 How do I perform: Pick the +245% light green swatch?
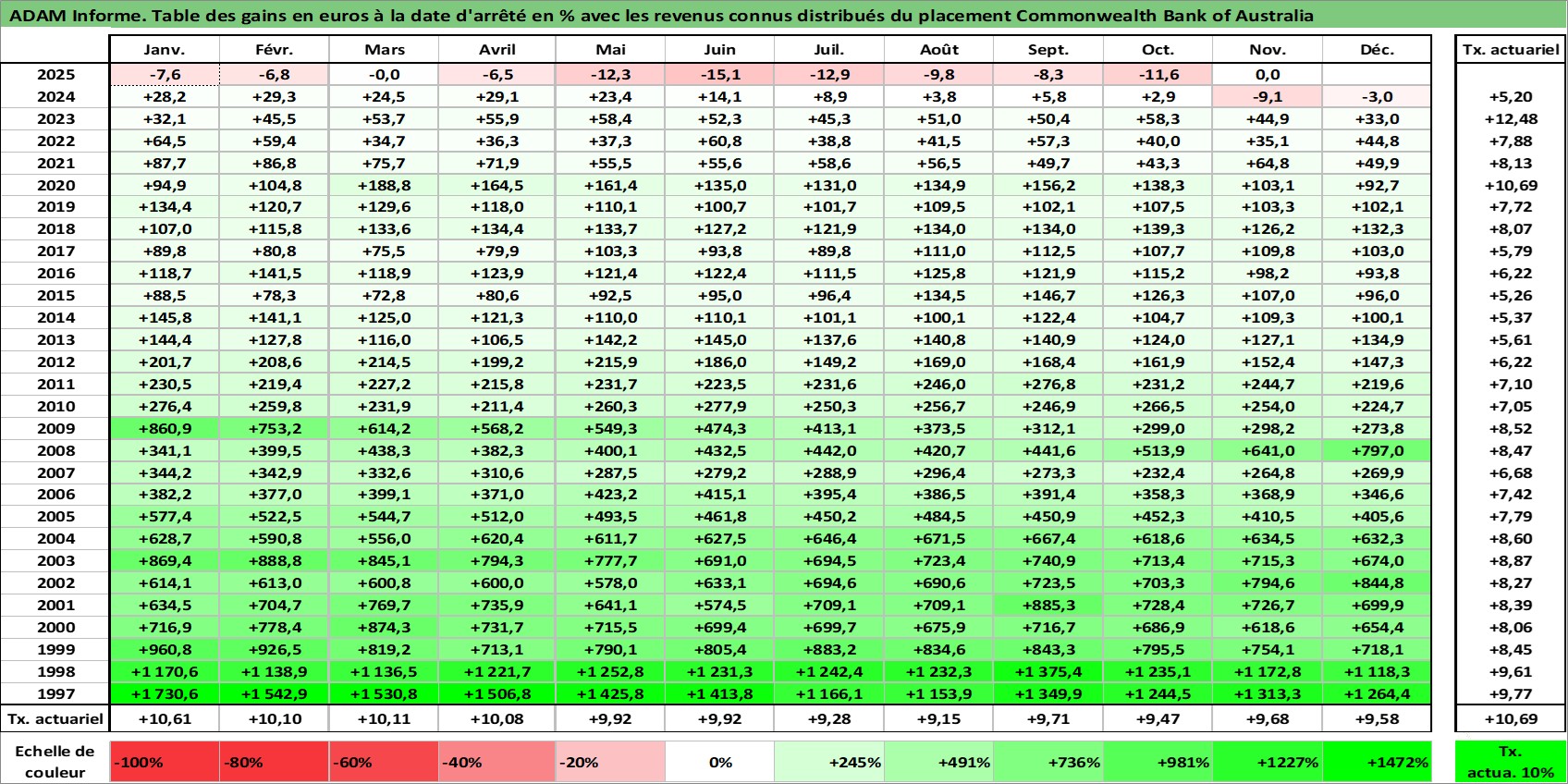(x=829, y=762)
